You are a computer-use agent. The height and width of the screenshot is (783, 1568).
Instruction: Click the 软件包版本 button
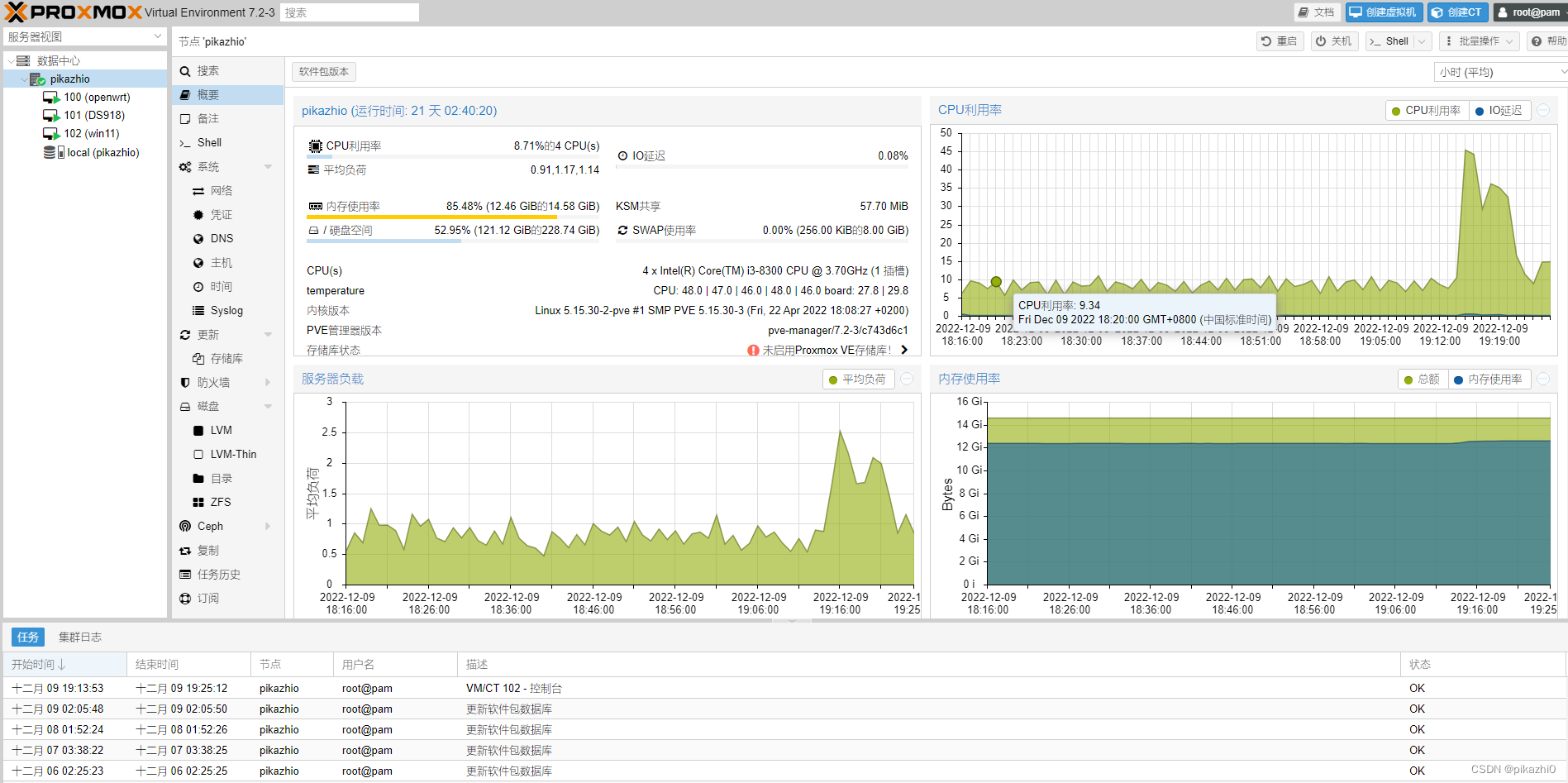point(324,72)
